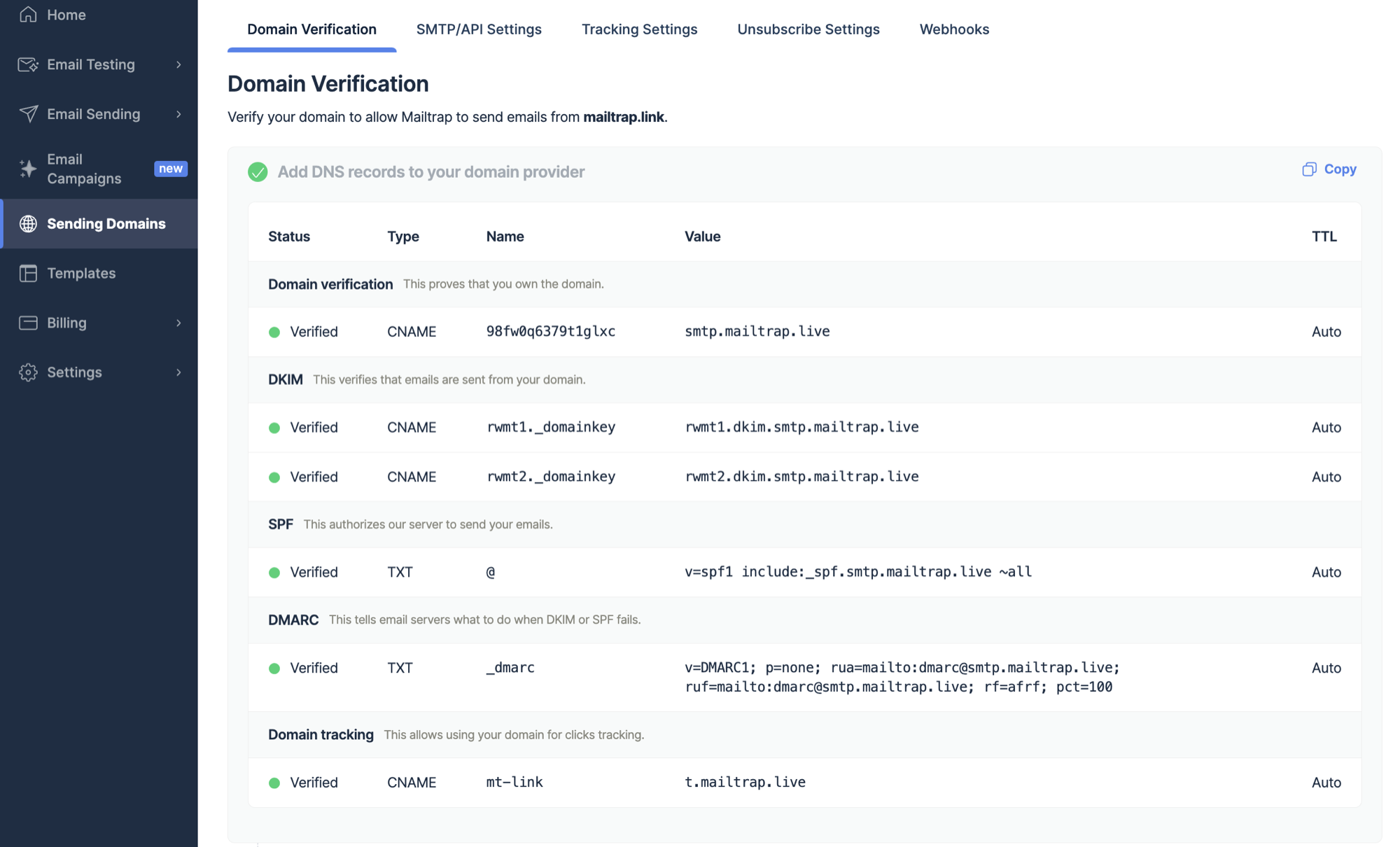Open the Webhooks tab
This screenshot has height=847, width=1400.
pos(954,29)
